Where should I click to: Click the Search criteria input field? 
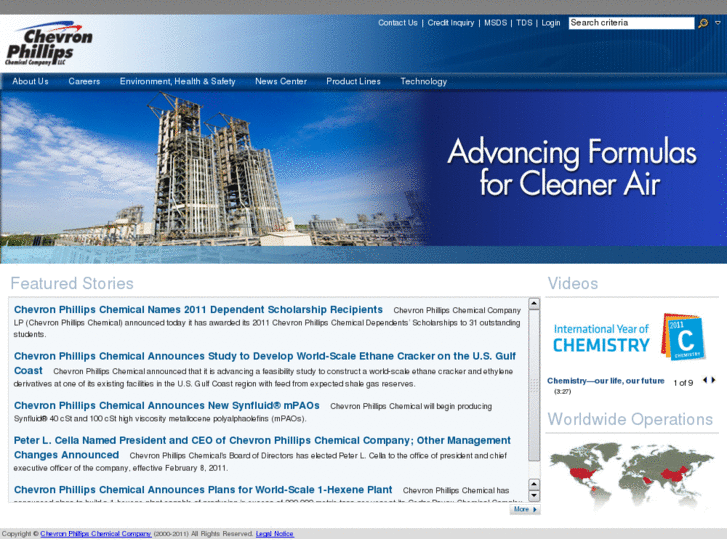(631, 23)
